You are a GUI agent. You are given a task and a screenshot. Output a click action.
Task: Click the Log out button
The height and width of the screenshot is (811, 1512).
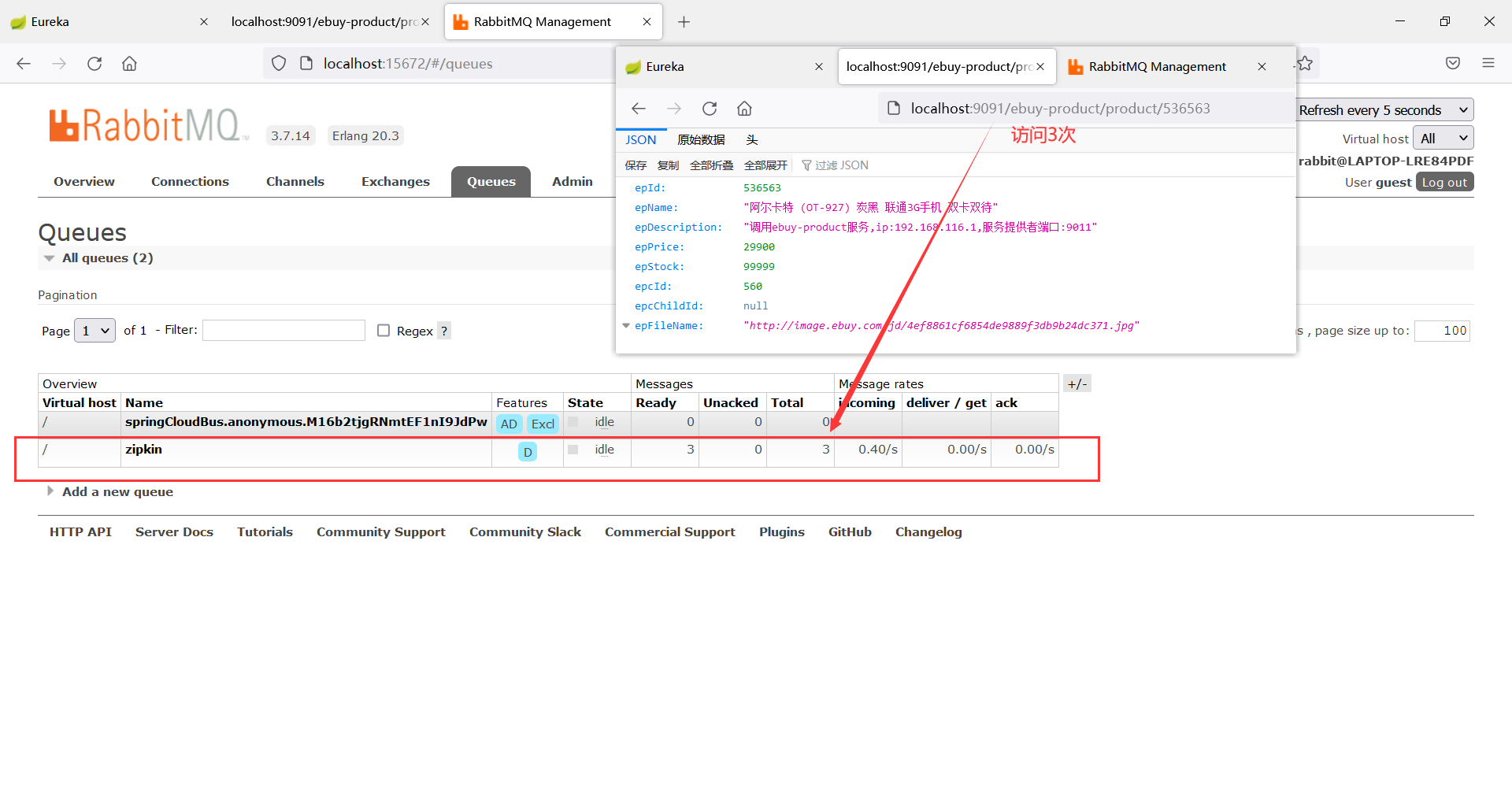click(x=1444, y=183)
